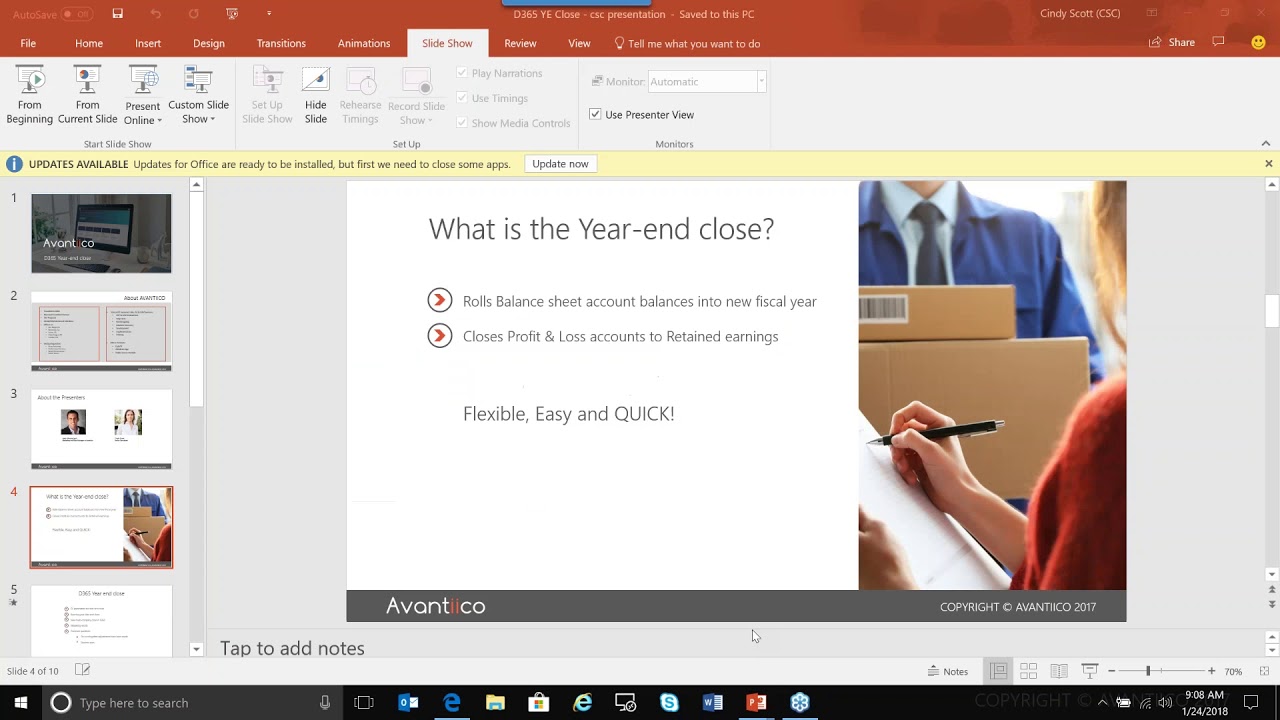Screen dimensions: 1280x720
Task: Switch to Reading View icon
Action: 1059,671
